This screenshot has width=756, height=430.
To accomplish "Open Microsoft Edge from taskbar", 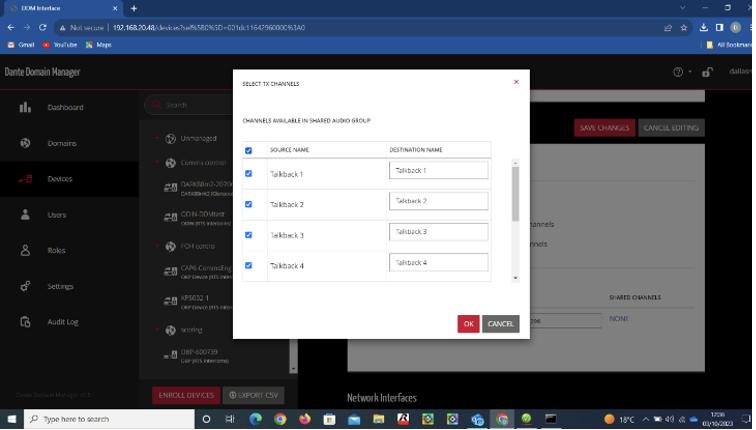I will pyautogui.click(x=256, y=419).
